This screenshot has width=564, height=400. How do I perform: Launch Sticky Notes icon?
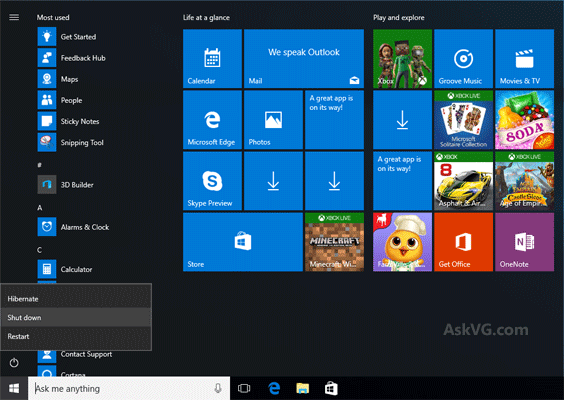47,121
